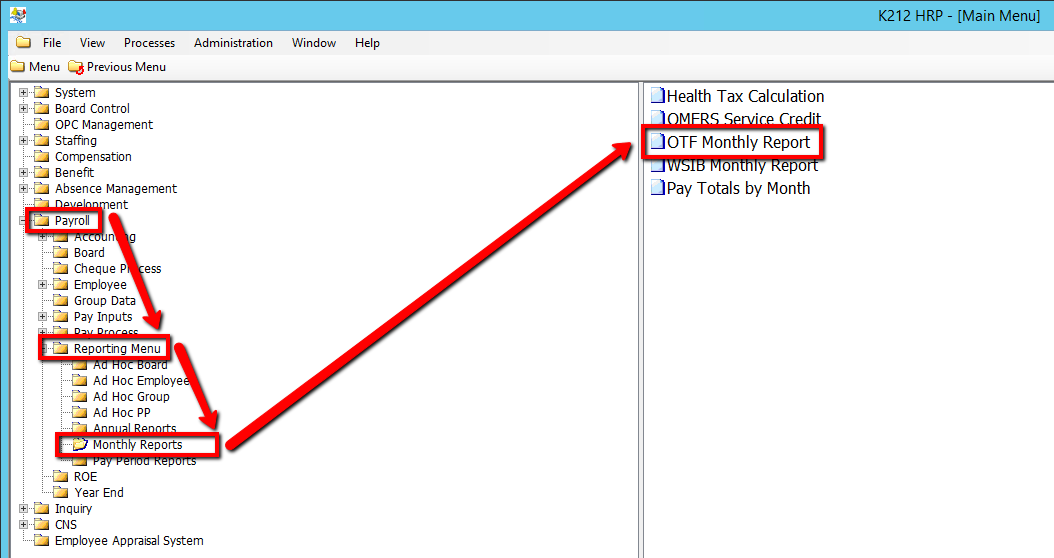Click the K212 HRP application icon in title bar

coord(17,15)
